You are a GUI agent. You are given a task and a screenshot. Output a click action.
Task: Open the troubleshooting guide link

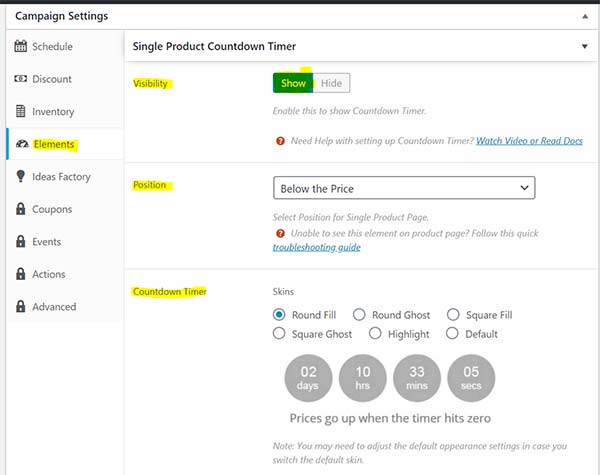(x=316, y=247)
